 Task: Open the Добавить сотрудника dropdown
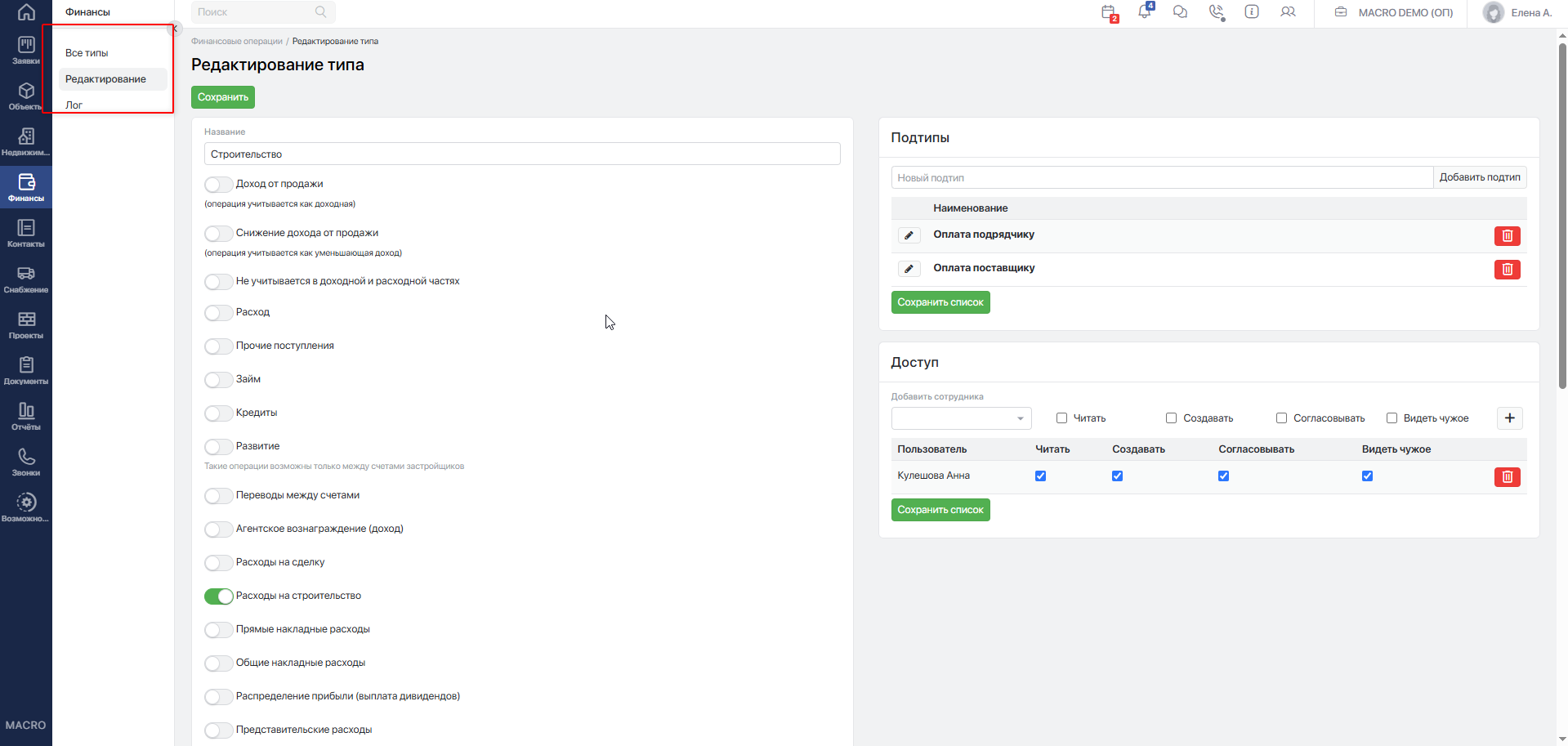coord(961,418)
